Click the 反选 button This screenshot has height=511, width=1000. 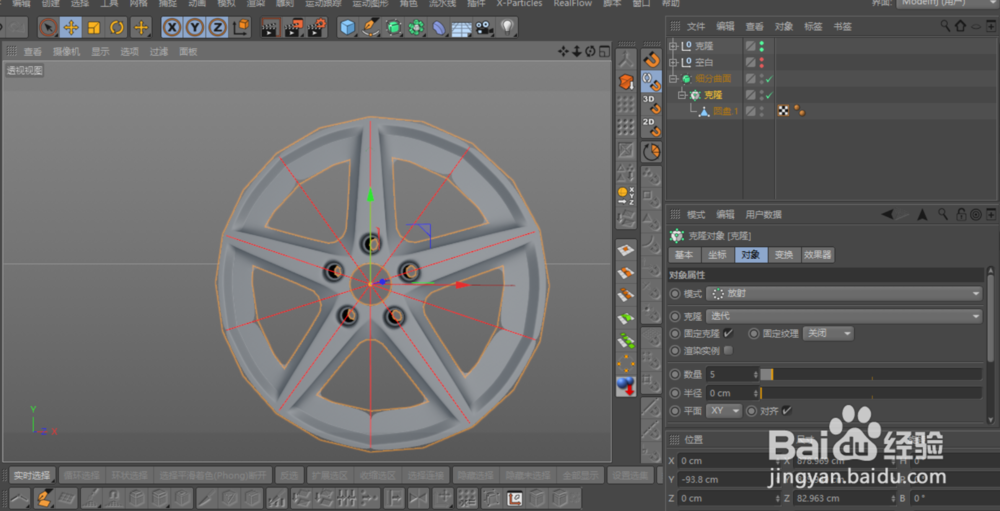pyautogui.click(x=290, y=476)
